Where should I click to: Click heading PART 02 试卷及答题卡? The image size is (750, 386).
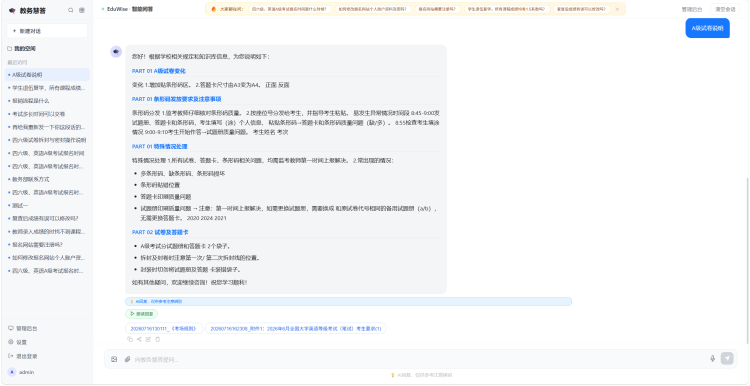tap(160, 232)
